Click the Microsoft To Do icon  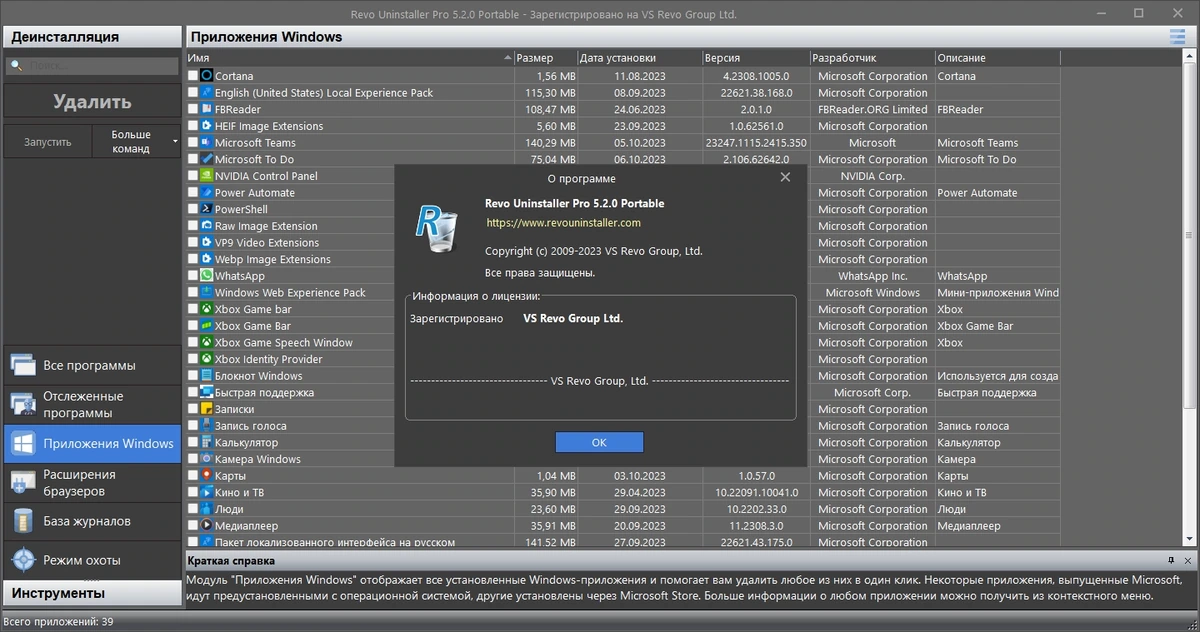[207, 159]
